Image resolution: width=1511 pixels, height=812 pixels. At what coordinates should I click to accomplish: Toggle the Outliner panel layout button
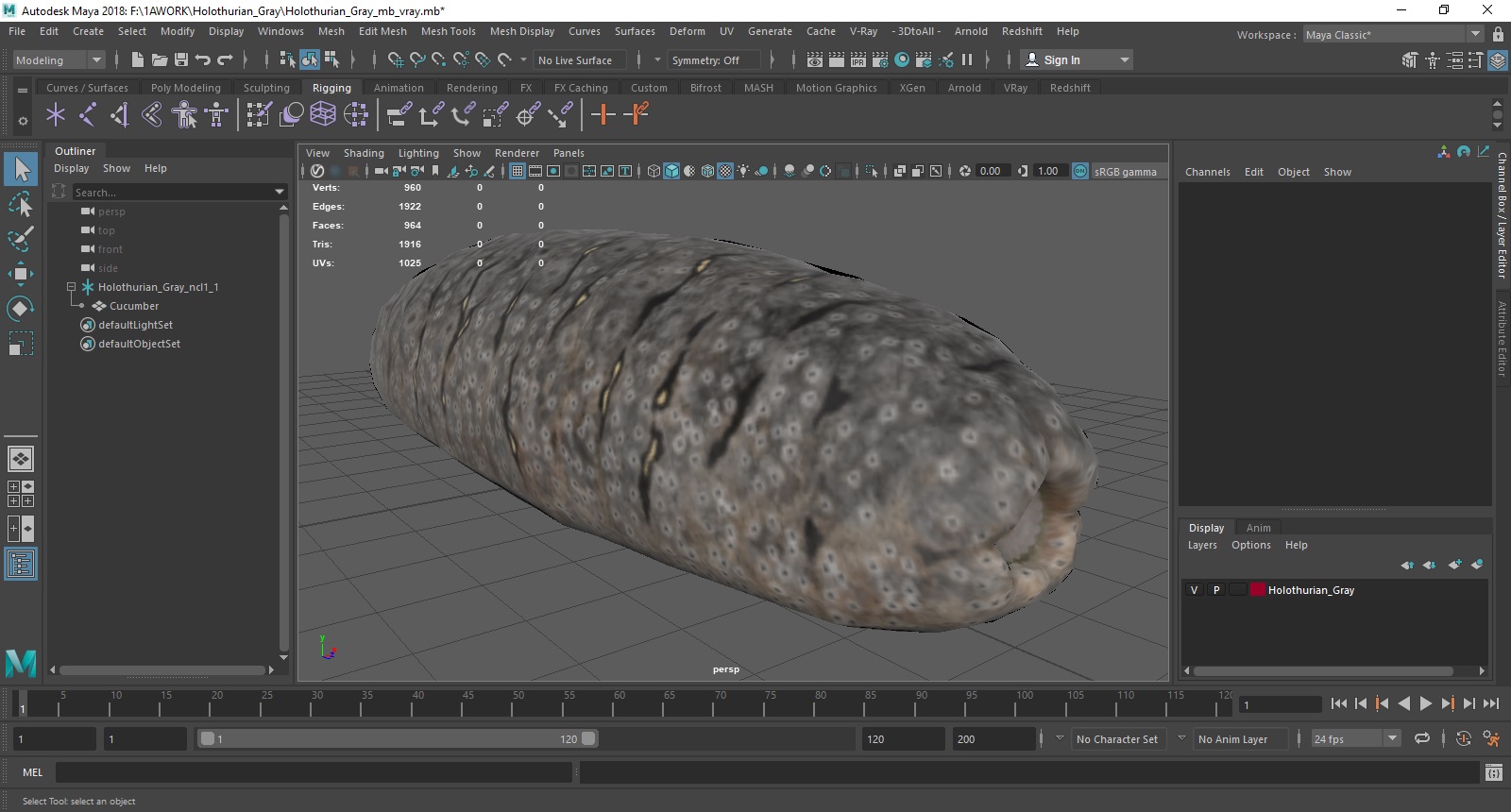21,564
